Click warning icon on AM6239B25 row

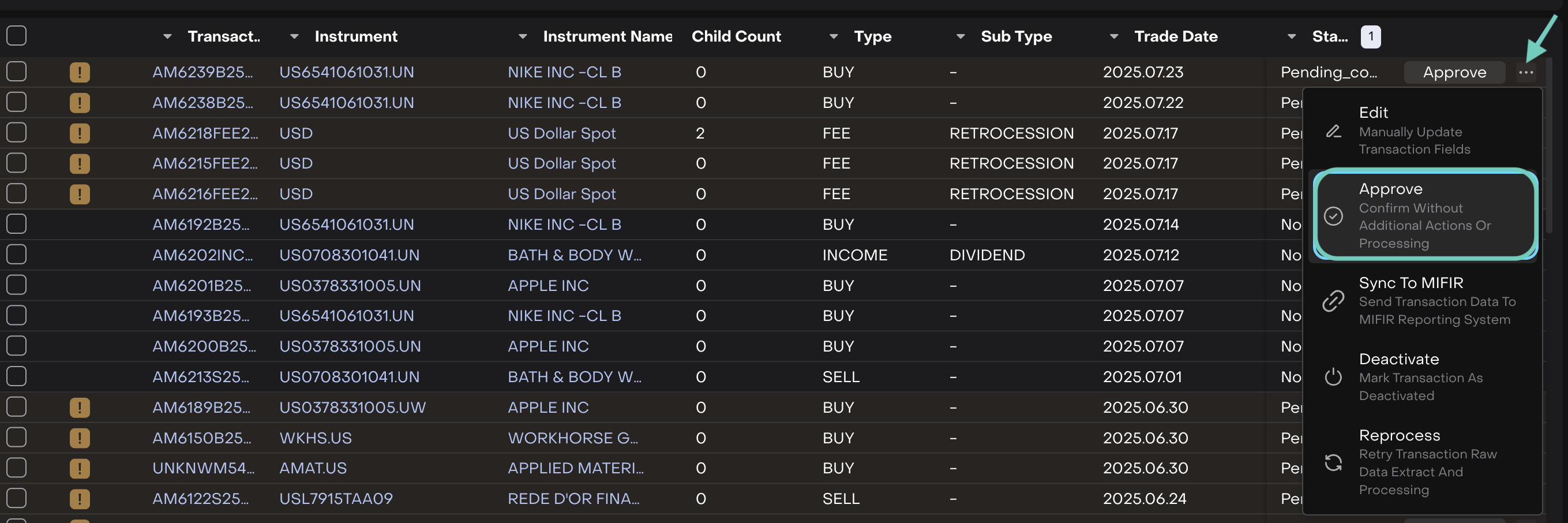pyautogui.click(x=80, y=73)
